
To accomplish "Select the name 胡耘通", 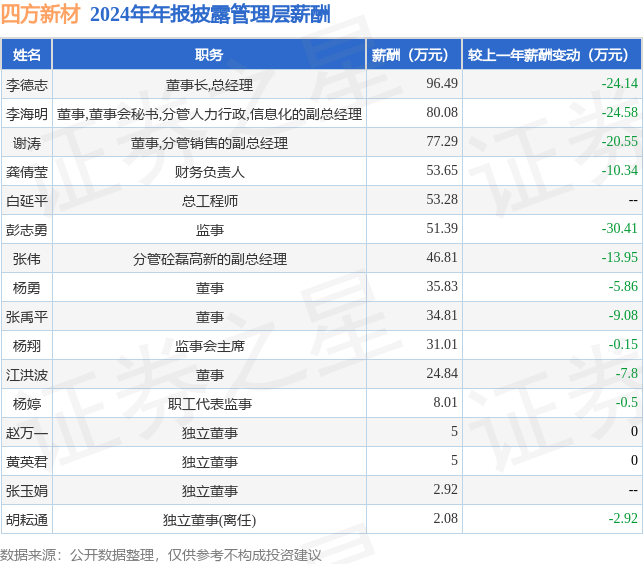I will coord(27,520).
